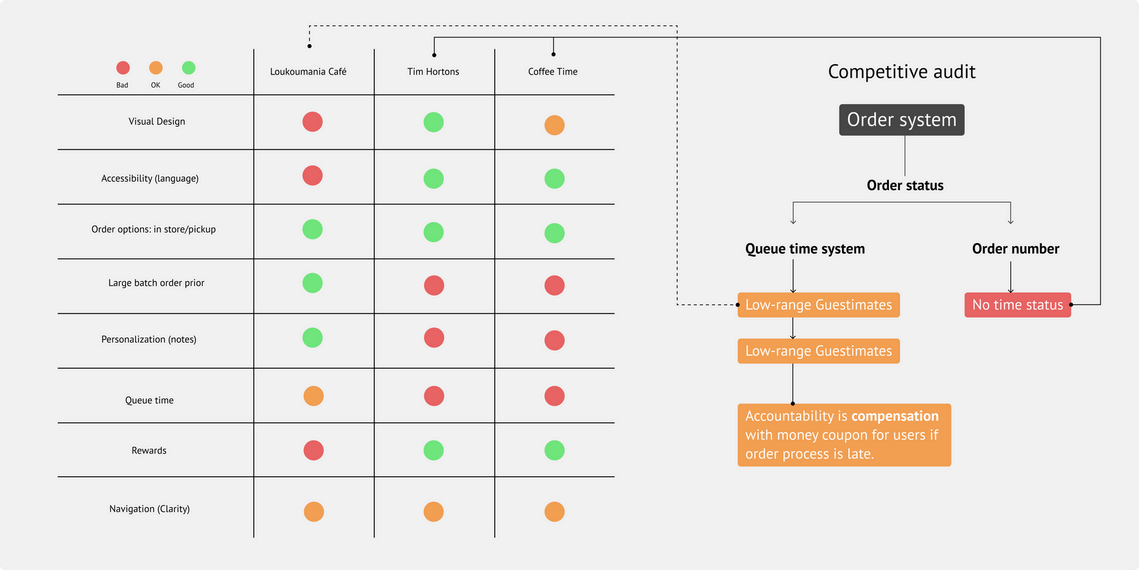Click the Queue time system heading
The height and width of the screenshot is (570, 1139).
[805, 249]
